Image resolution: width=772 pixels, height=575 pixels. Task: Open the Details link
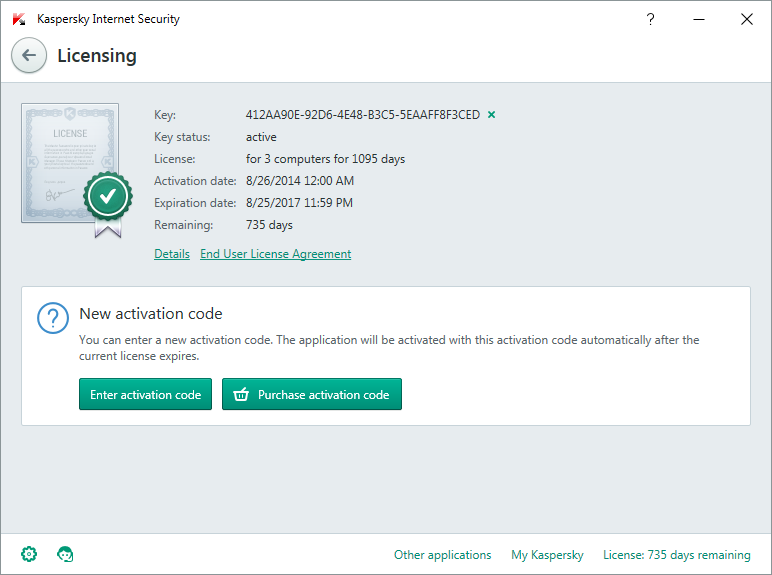pyautogui.click(x=172, y=254)
